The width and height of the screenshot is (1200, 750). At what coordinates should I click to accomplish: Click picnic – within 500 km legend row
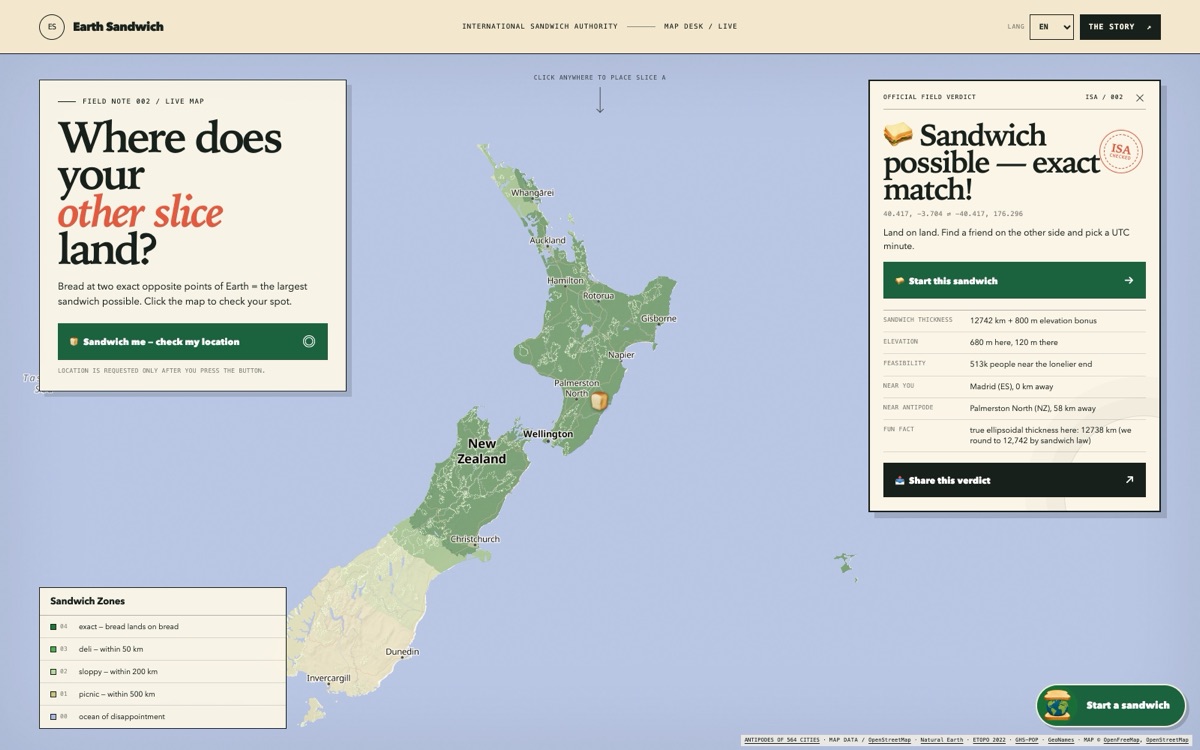[x=163, y=694]
